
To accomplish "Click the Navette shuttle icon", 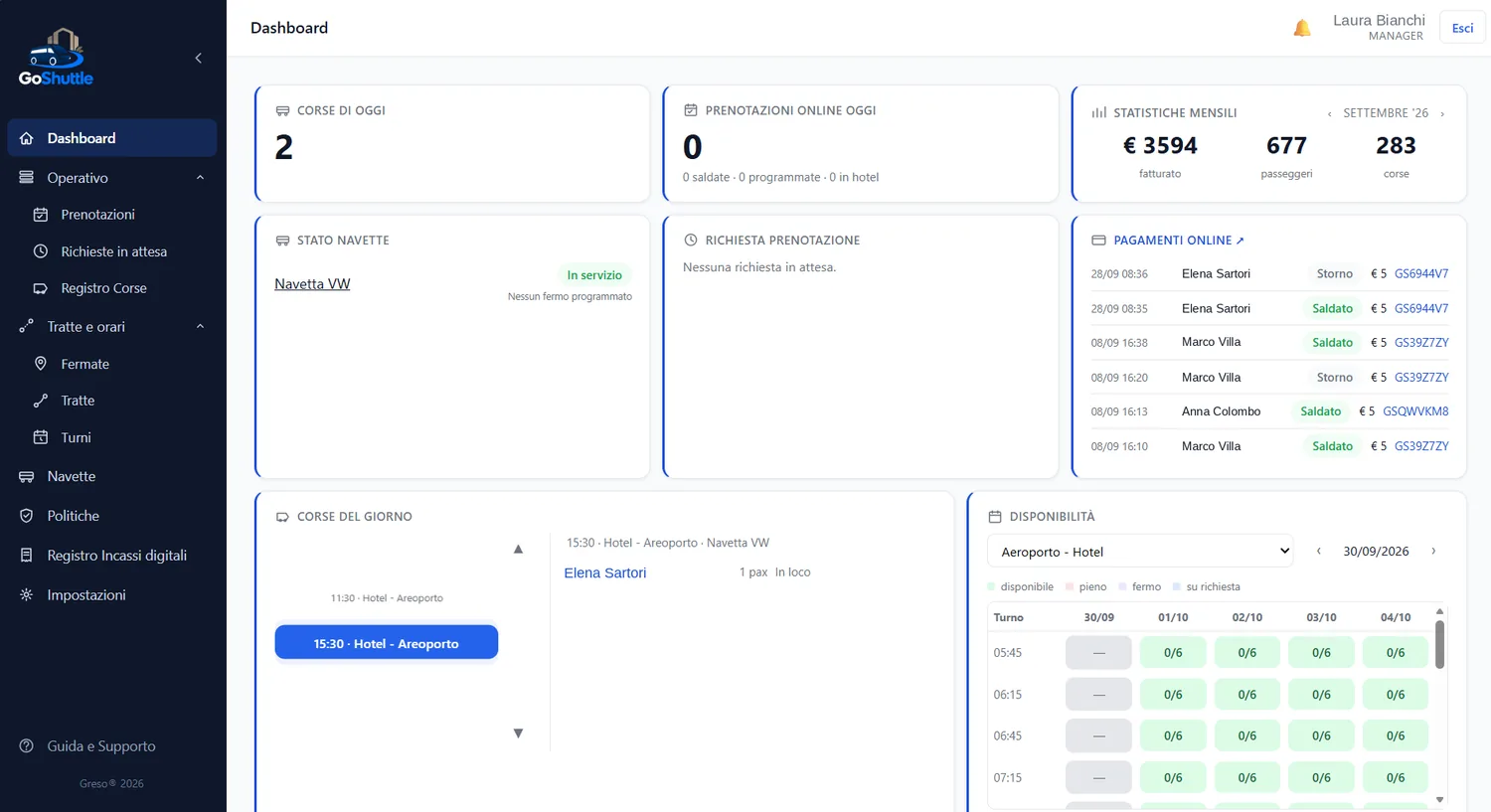I will [x=27, y=477].
